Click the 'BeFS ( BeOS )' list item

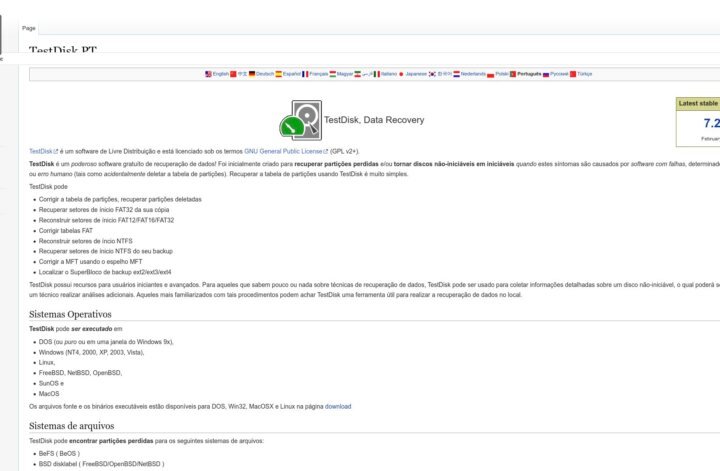[x=59, y=454]
